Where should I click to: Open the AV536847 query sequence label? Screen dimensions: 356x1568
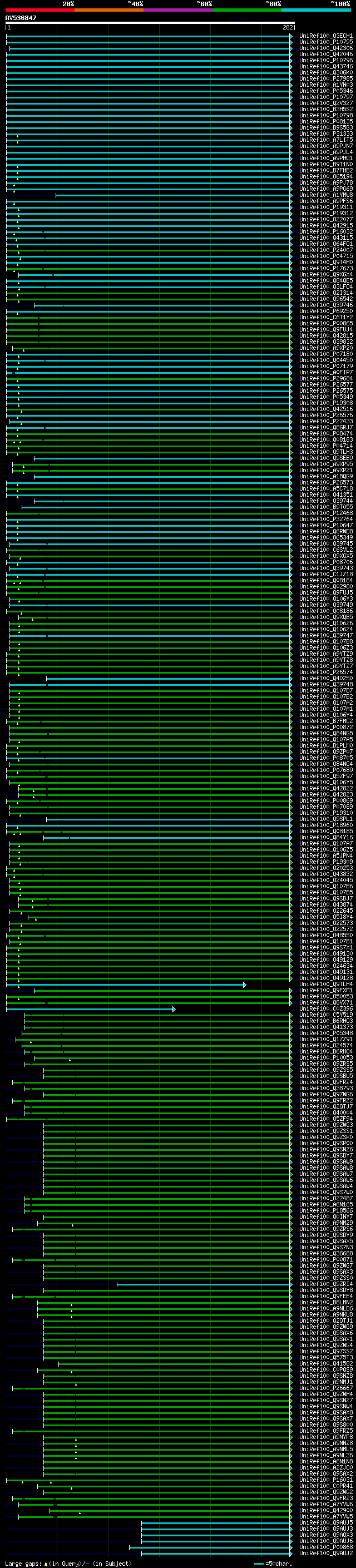21,18
